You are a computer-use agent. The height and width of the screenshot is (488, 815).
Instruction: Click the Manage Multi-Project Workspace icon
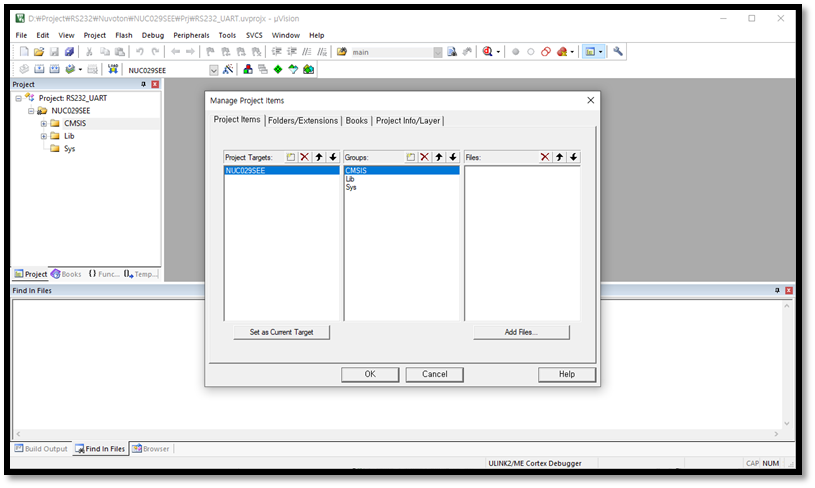point(263,69)
